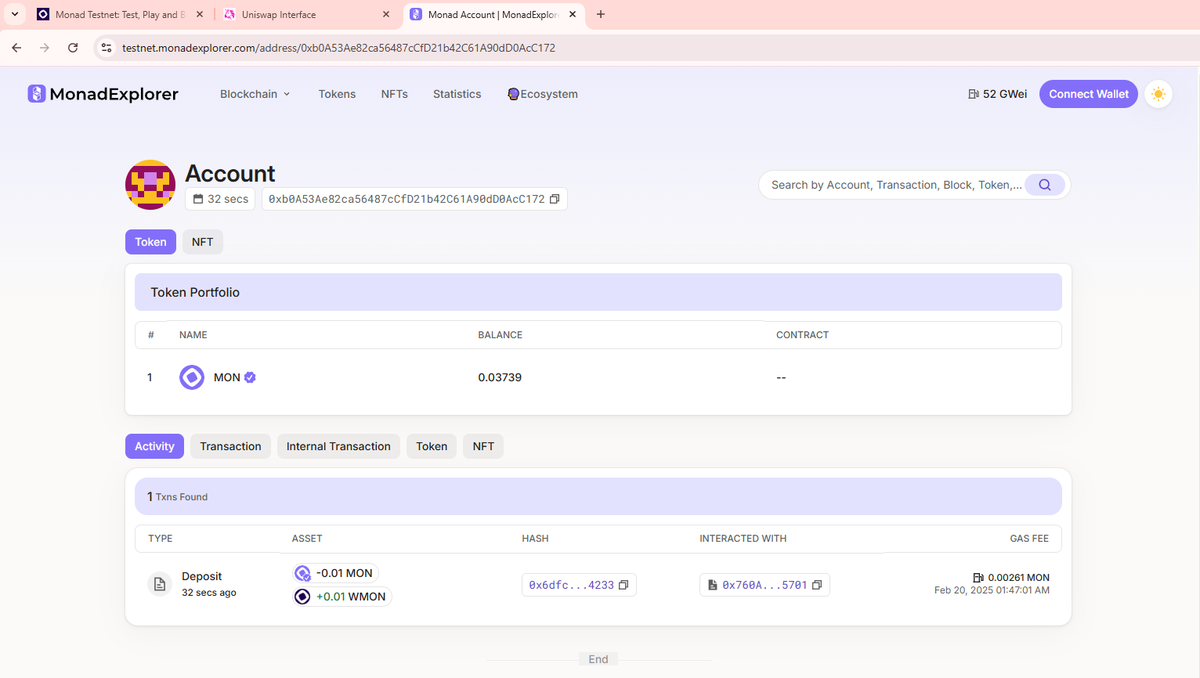Screen dimensions: 1200x678
Task: Close the Monad Testnet browser tab
Action: (199, 15)
